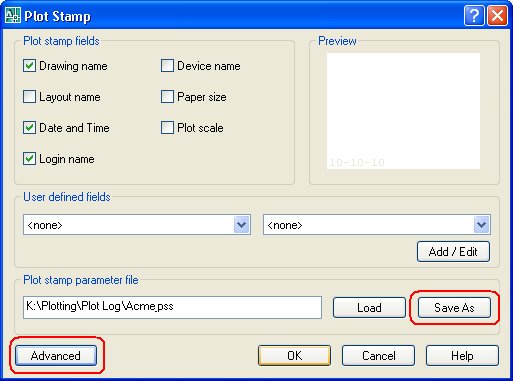The height and width of the screenshot is (381, 513).
Task: Enable the Paper size checkbox
Action: tap(167, 97)
